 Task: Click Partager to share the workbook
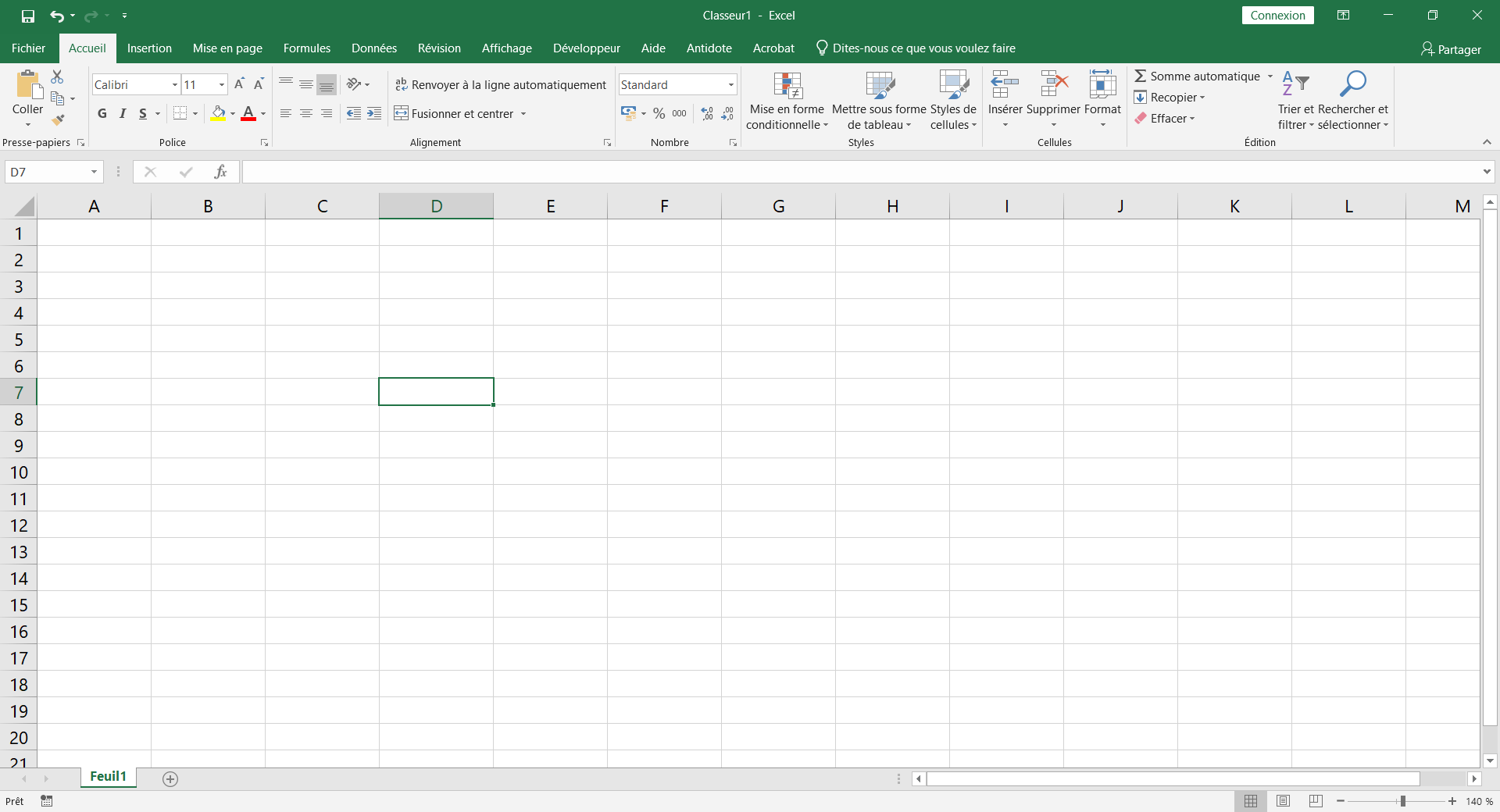point(1451,49)
